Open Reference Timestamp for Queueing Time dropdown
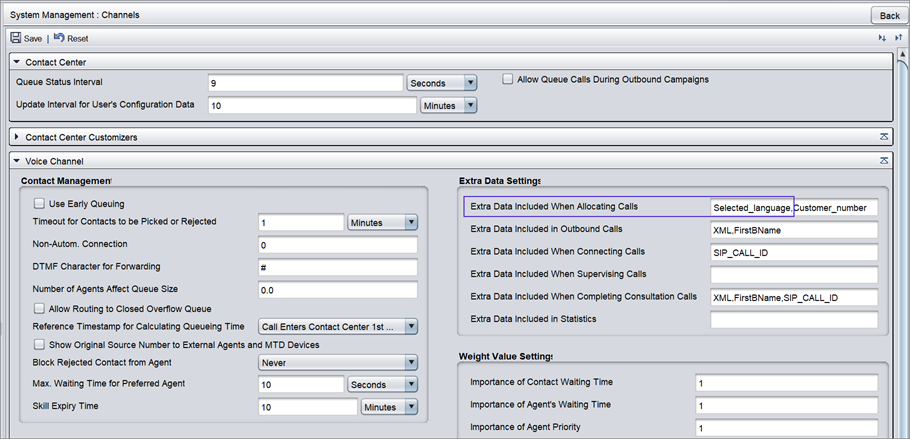910x439 pixels. click(410, 326)
